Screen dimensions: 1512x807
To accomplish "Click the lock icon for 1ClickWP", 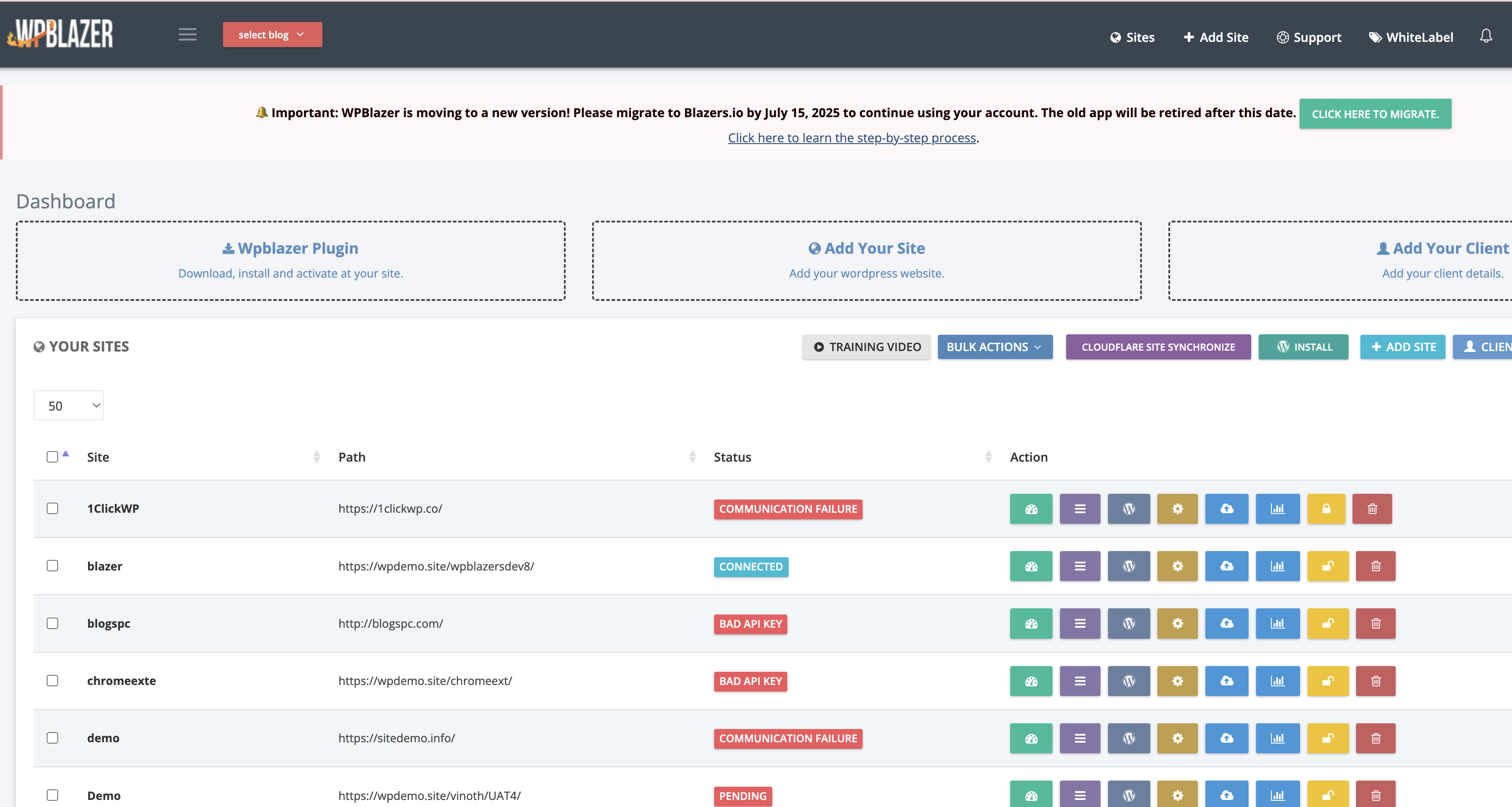I will pos(1326,509).
